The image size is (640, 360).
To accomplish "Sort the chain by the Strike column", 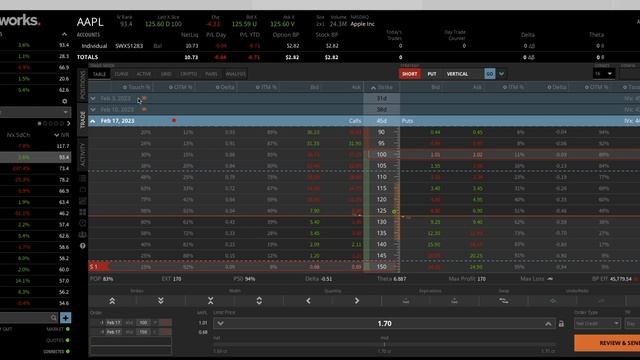I will 382,87.
